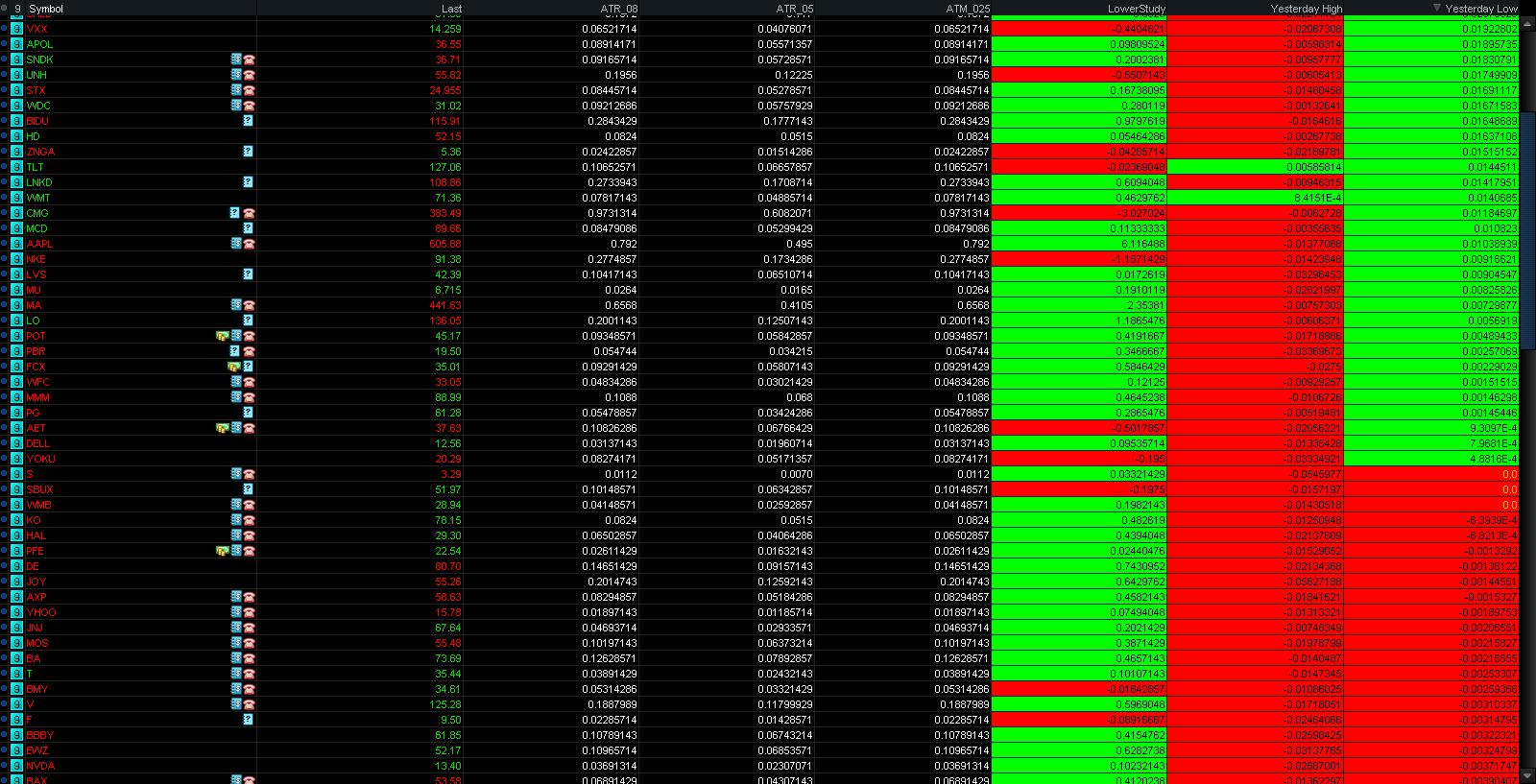1536x784 pixels.
Task: Select the YOKU symbol
Action: coord(40,459)
